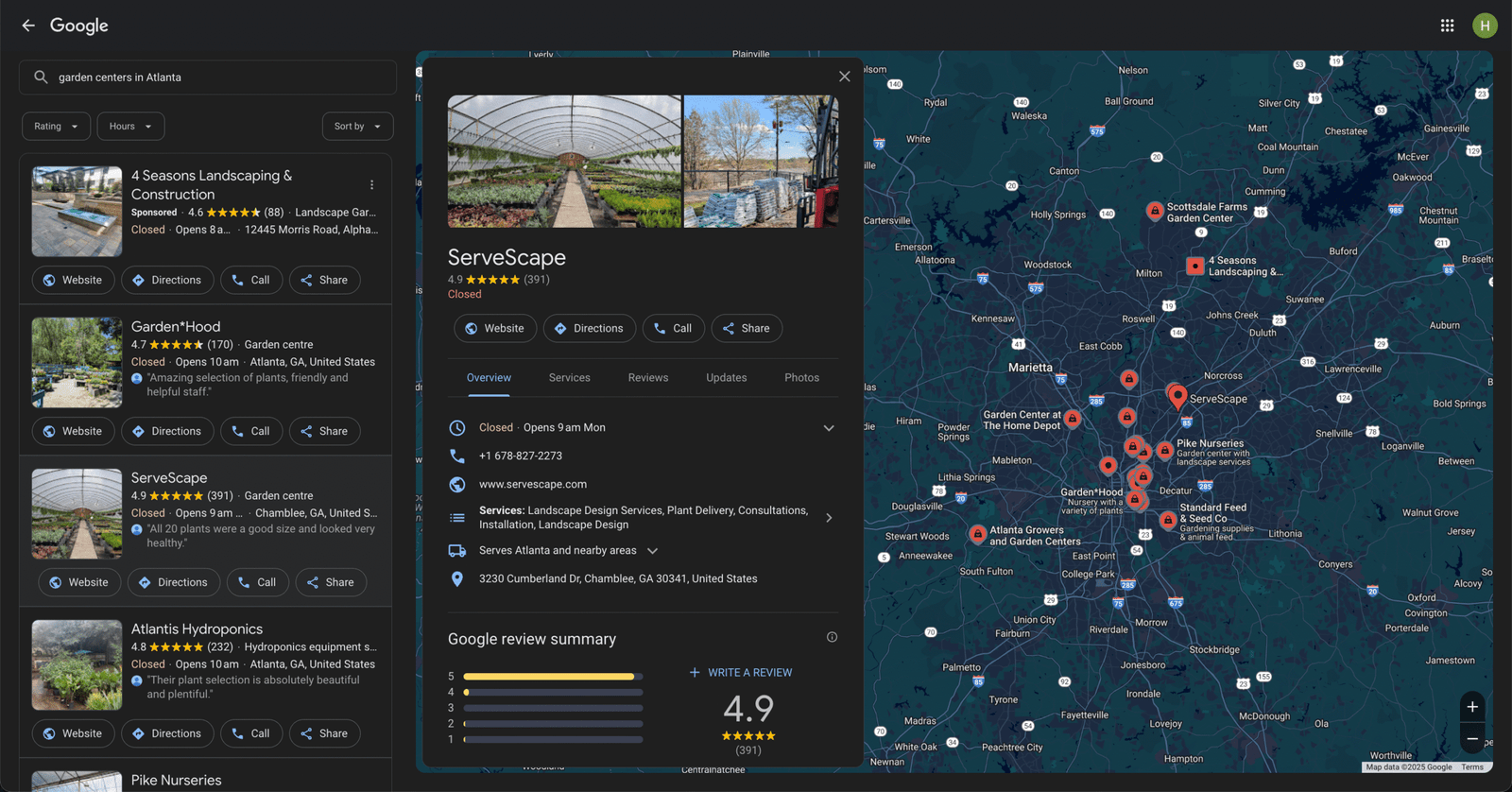Click address 3230 Cumberland Dr, Chamblee
This screenshot has height=792, width=1512.
click(x=618, y=578)
